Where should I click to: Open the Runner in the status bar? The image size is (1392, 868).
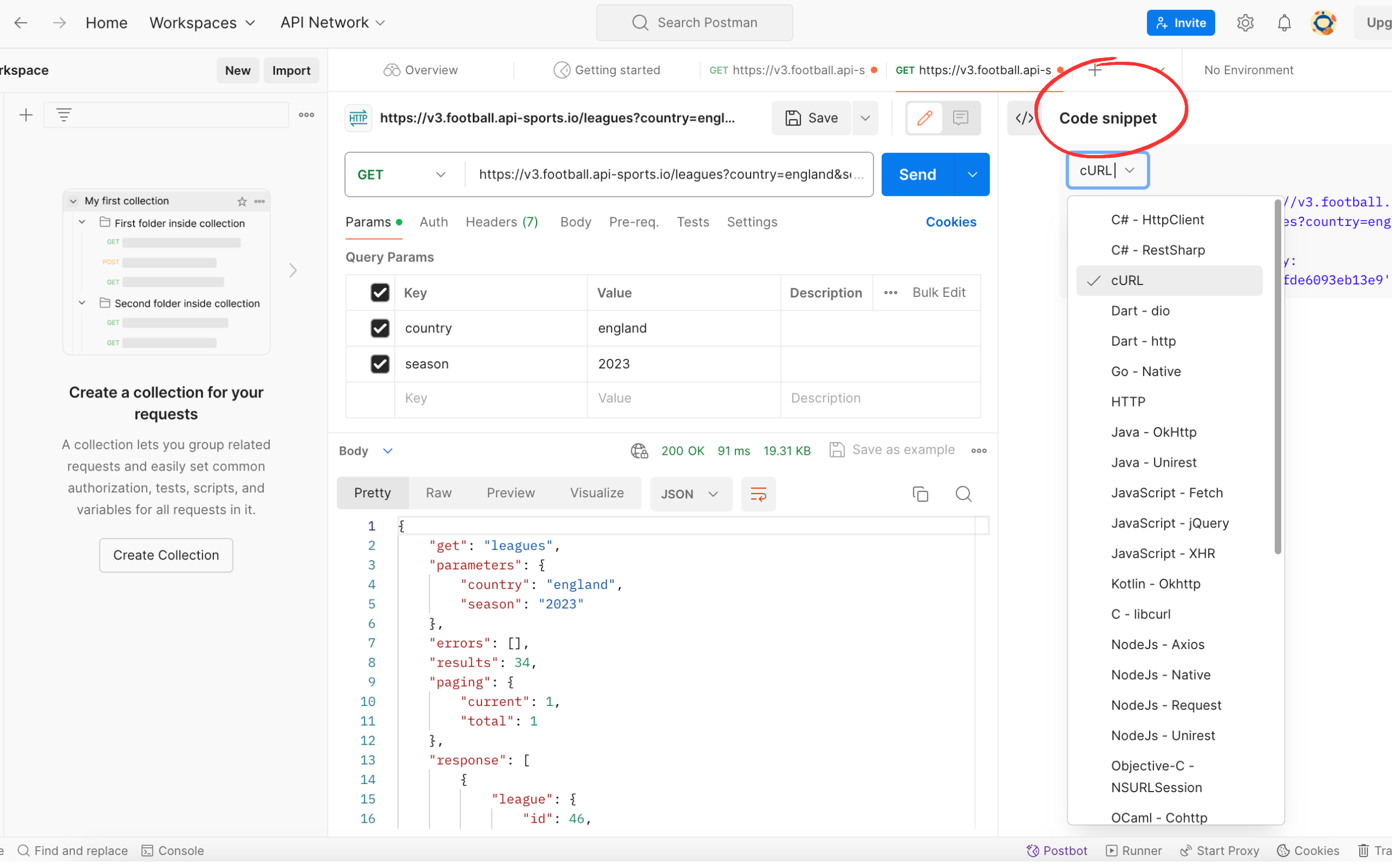pyautogui.click(x=1134, y=851)
